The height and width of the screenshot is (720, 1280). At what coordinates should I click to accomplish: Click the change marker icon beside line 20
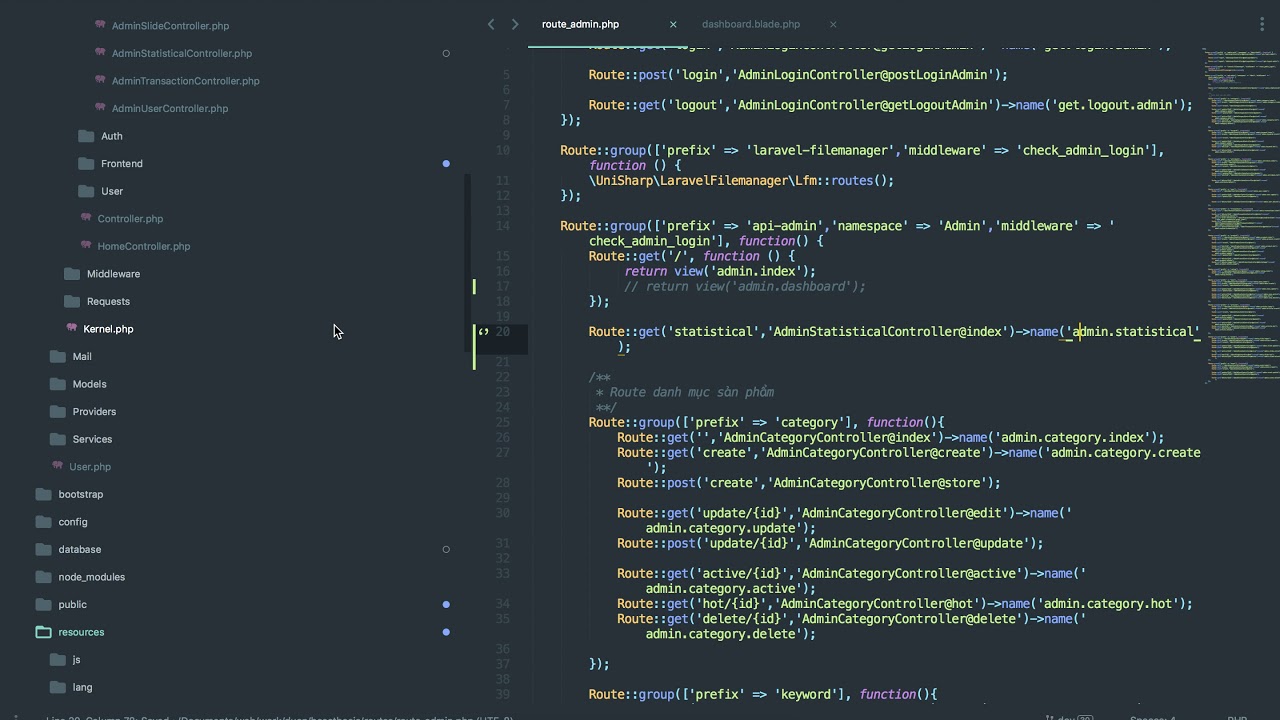[484, 332]
